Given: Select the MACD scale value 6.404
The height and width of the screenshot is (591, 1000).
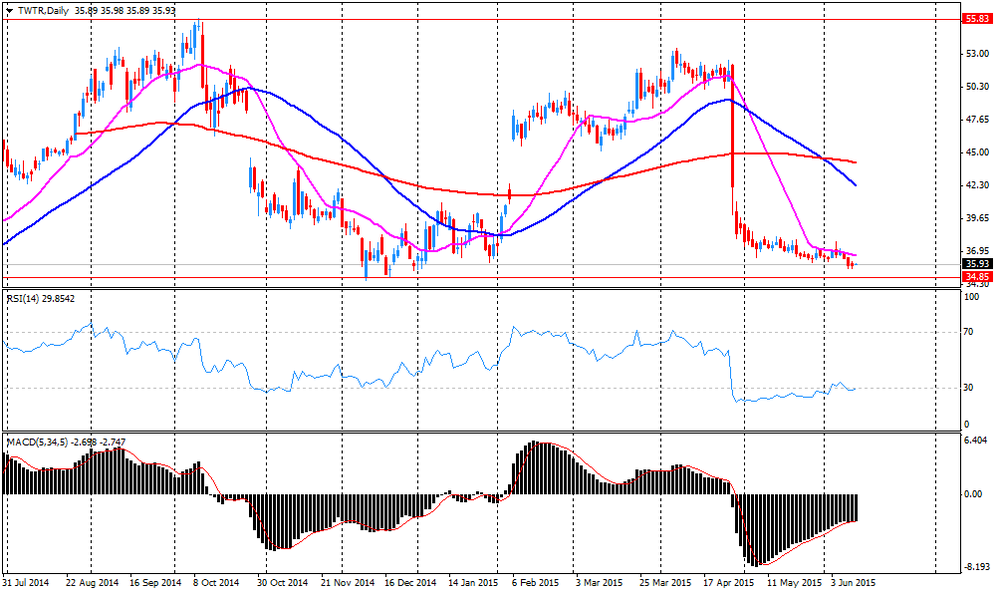Looking at the screenshot, I should (976, 440).
